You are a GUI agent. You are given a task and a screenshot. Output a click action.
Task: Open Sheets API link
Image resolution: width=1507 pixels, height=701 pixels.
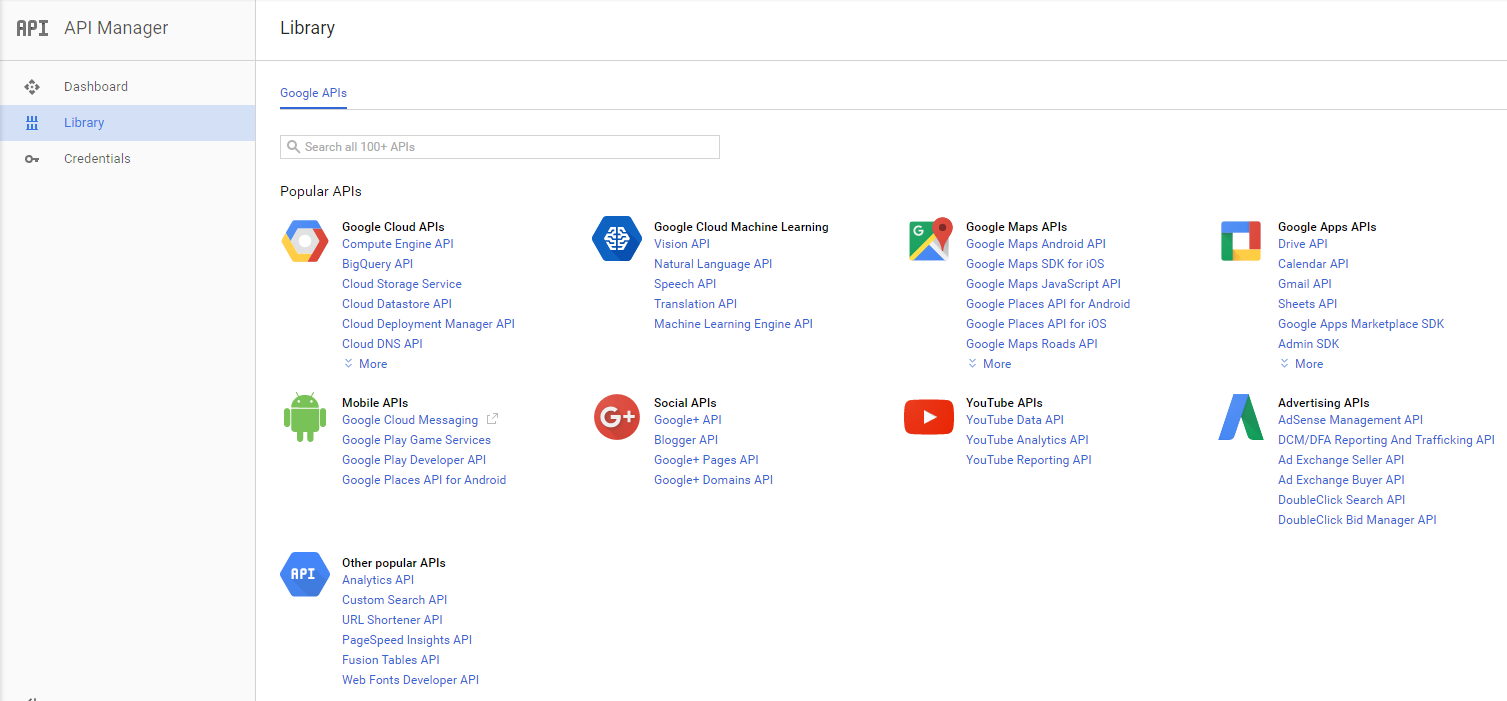pyautogui.click(x=1307, y=304)
